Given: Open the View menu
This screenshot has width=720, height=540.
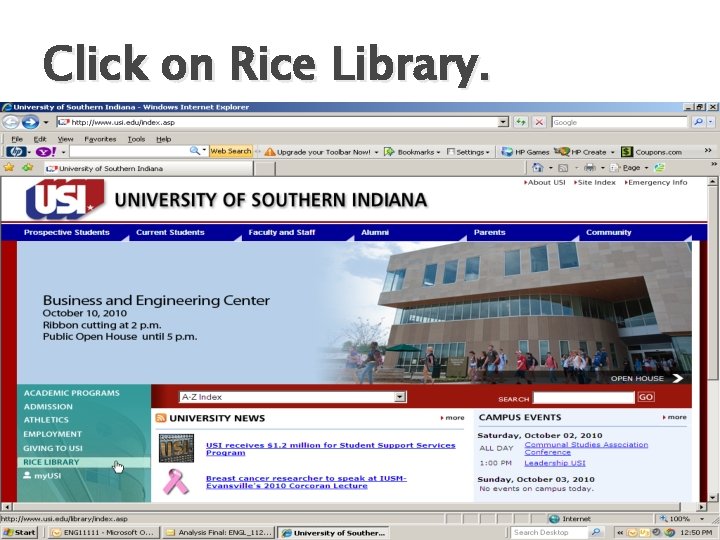Looking at the screenshot, I should click(x=65, y=139).
